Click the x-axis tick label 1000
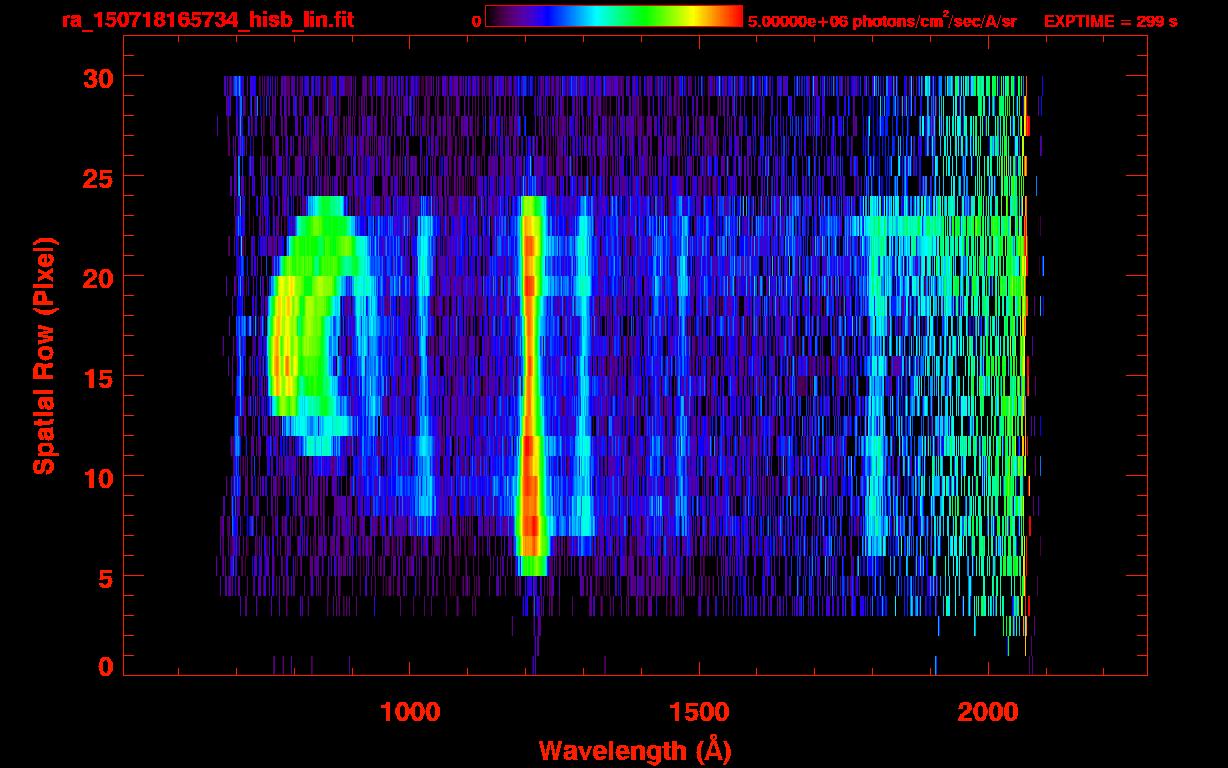 click(x=410, y=712)
